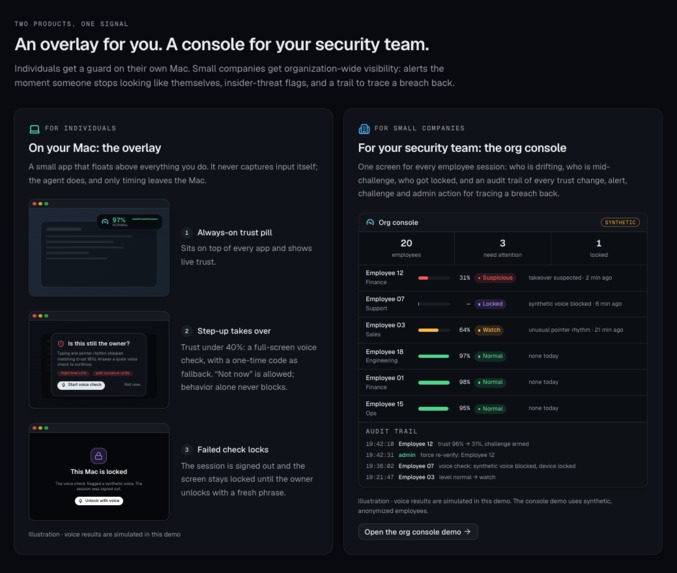Image resolution: width=677 pixels, height=573 pixels.
Task: Click the gauge icon next to Org console
Action: pyautogui.click(x=370, y=222)
